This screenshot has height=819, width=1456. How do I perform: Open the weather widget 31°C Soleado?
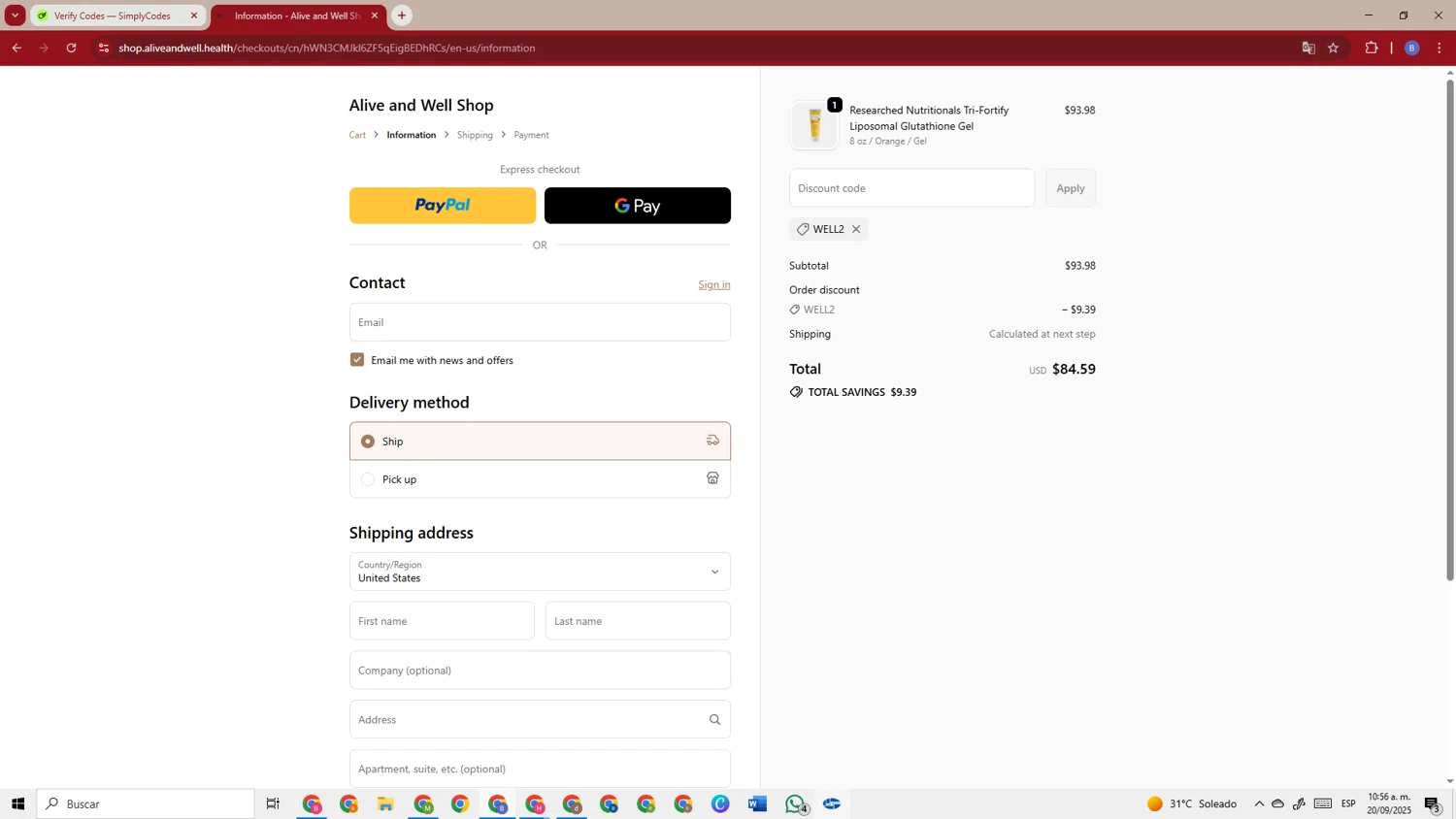pyautogui.click(x=1192, y=804)
